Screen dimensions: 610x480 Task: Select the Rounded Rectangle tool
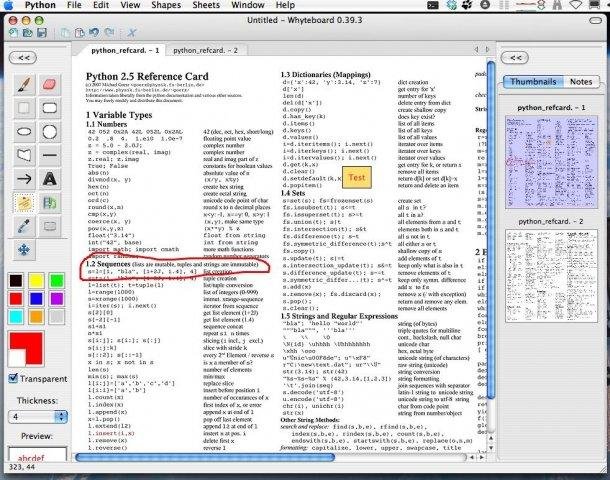(49, 108)
